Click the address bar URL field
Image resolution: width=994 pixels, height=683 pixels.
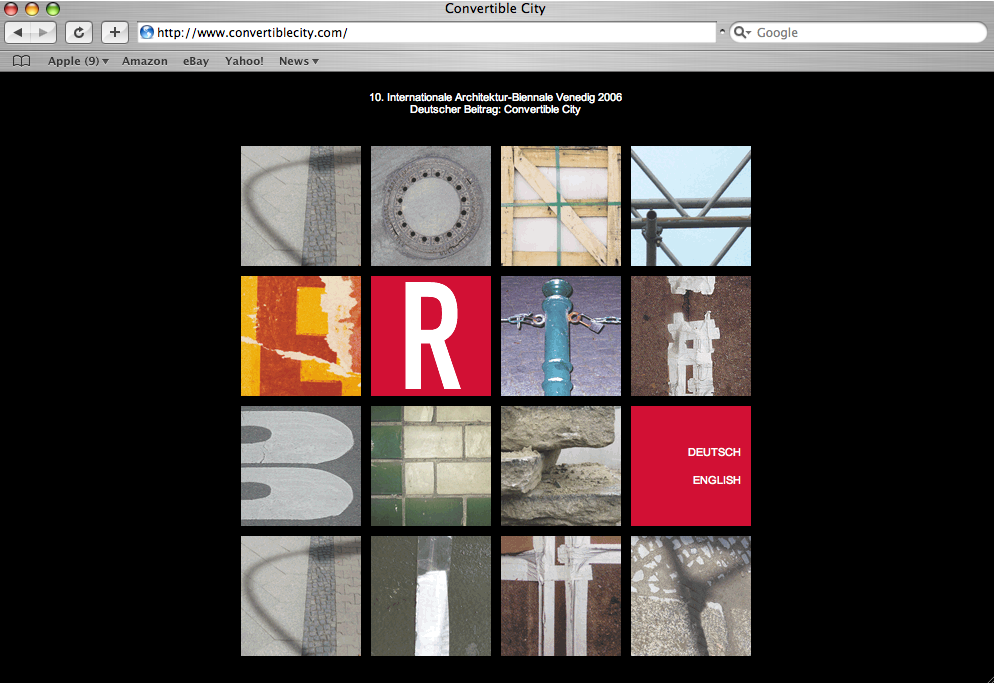tap(430, 33)
